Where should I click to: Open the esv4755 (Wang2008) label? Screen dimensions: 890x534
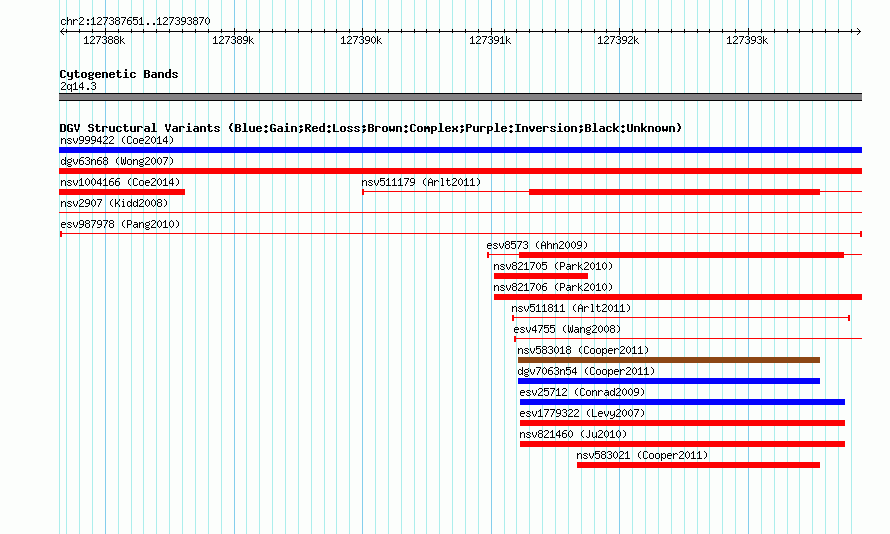click(x=567, y=329)
